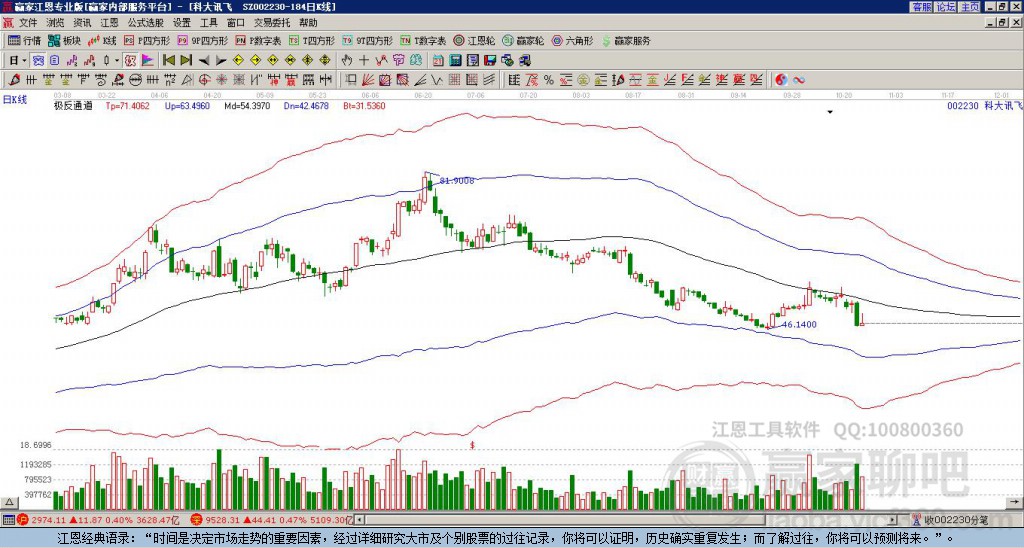
Task: Open the 文件 menu
Action: click(28, 22)
